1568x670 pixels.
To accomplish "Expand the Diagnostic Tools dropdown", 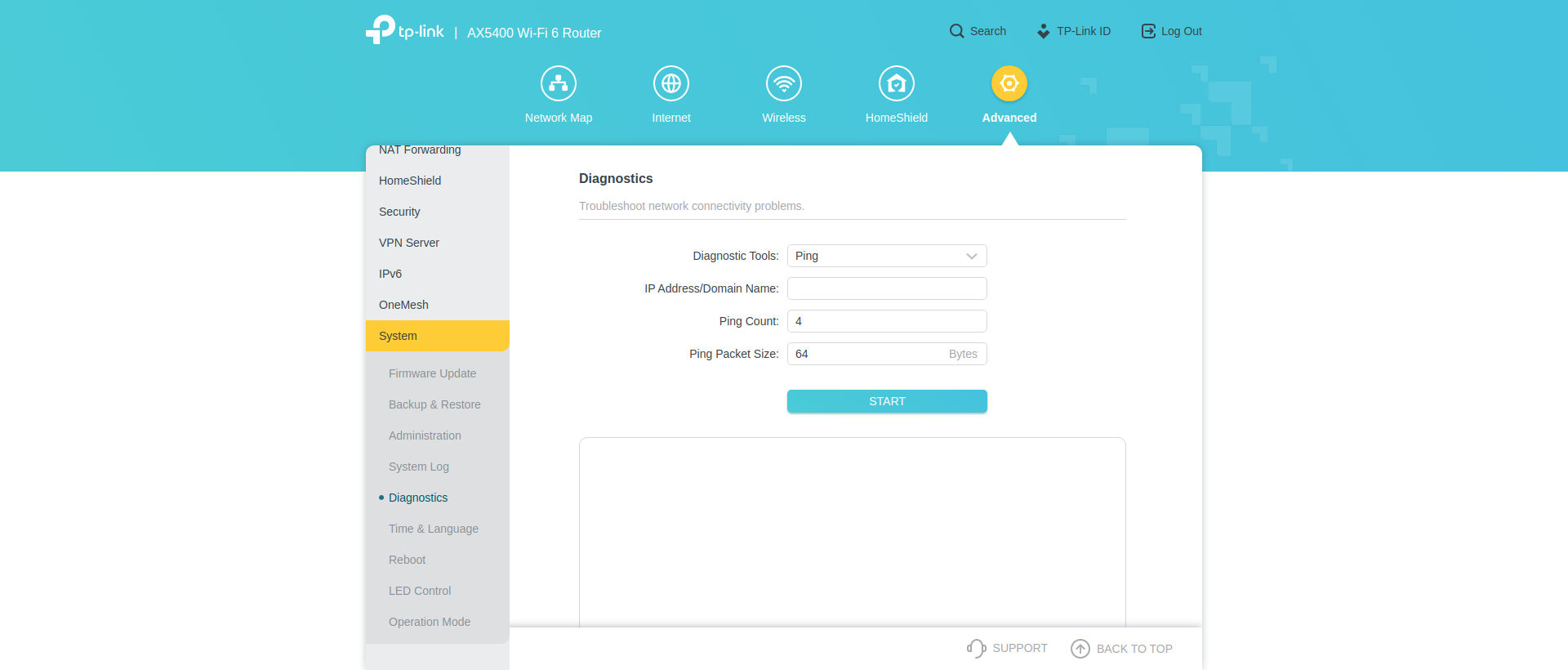I will [887, 256].
